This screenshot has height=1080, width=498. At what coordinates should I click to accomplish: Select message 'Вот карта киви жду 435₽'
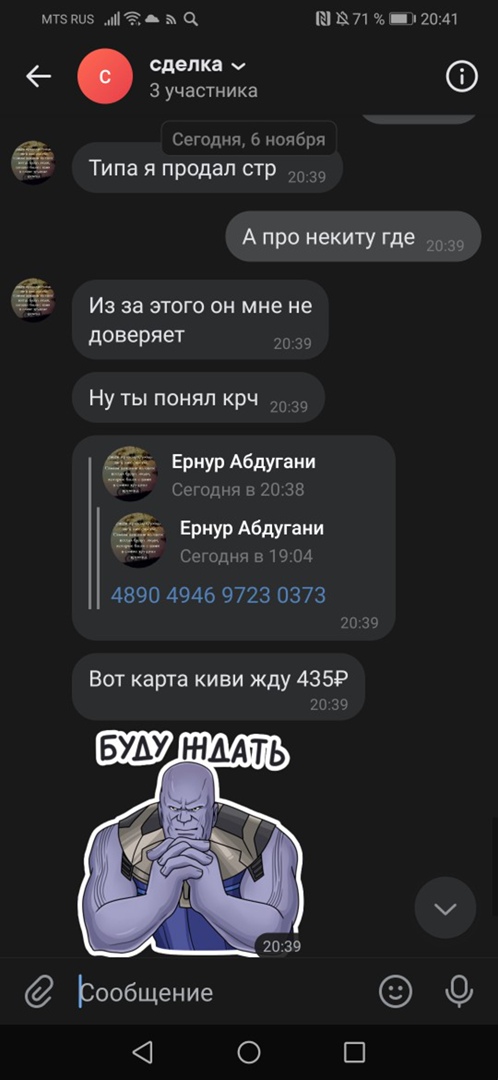point(218,687)
